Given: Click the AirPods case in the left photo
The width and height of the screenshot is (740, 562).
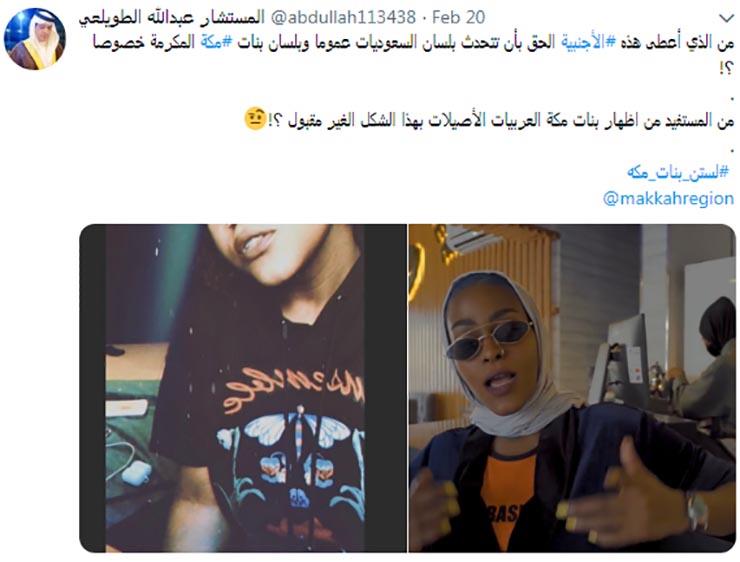Looking at the screenshot, I should (136, 472).
